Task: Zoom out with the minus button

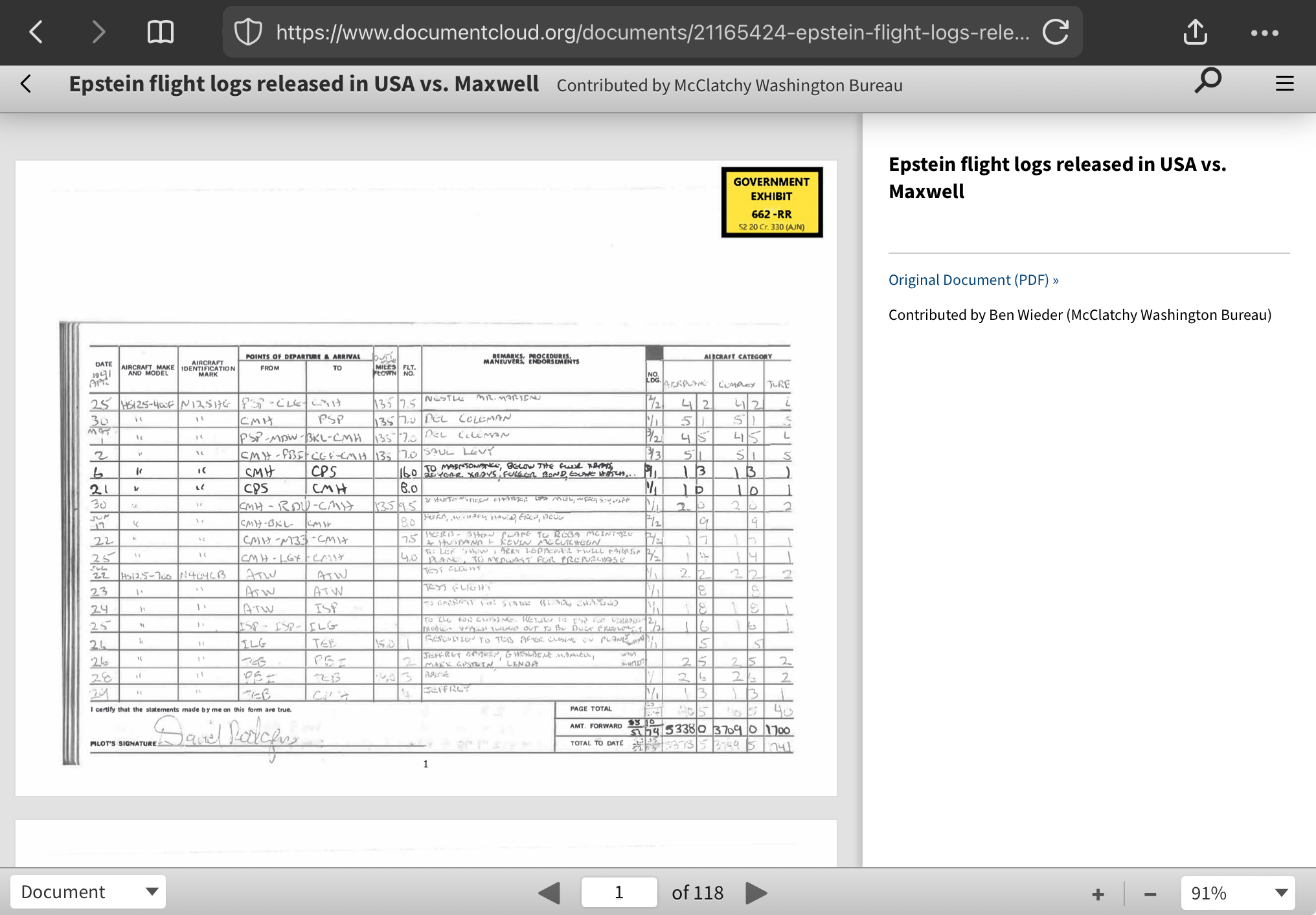Action: coord(1150,894)
